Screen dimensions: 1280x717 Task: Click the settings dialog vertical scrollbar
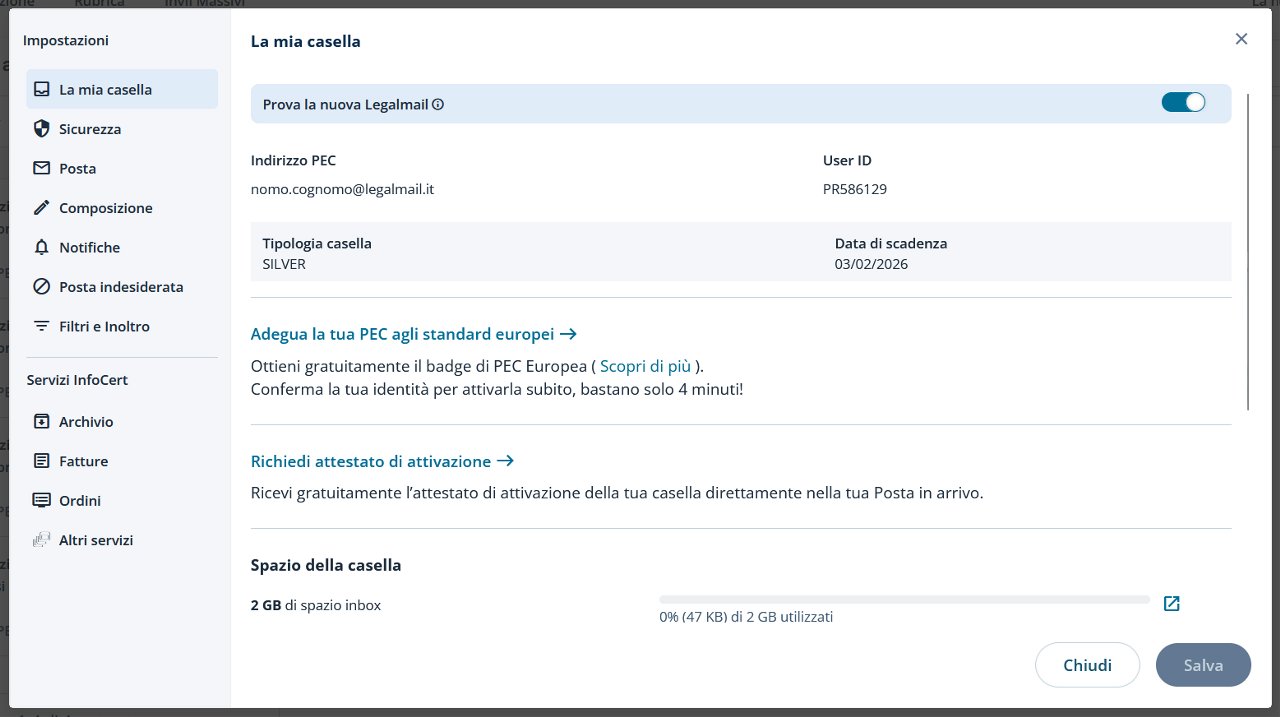(x=1248, y=250)
